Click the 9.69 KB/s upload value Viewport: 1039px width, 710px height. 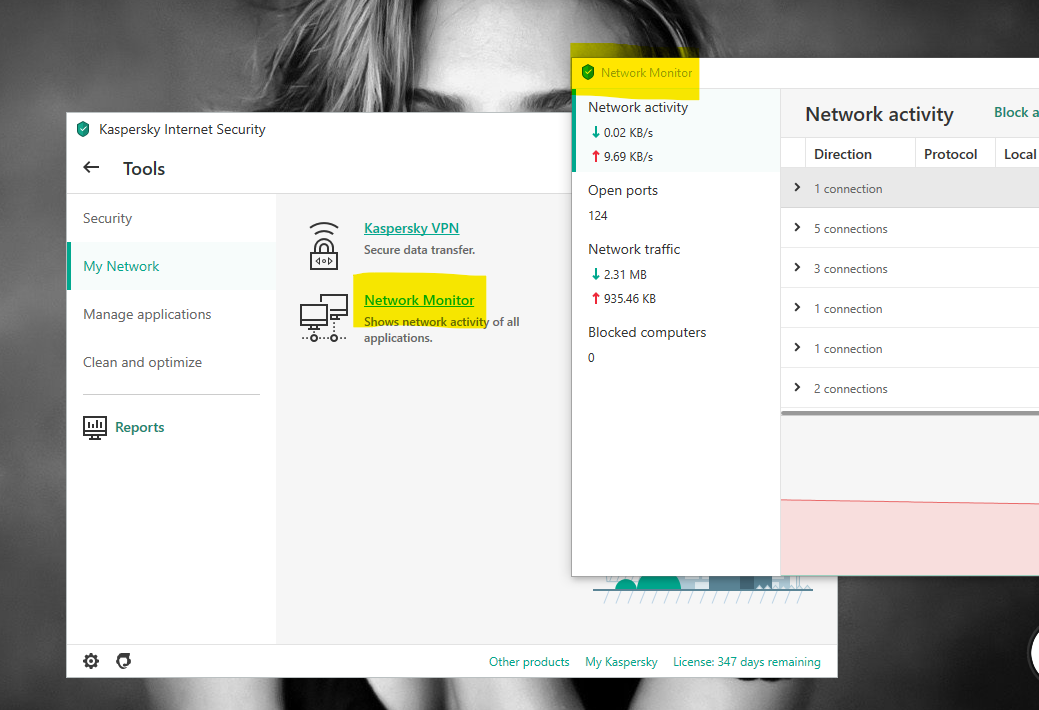[x=628, y=156]
